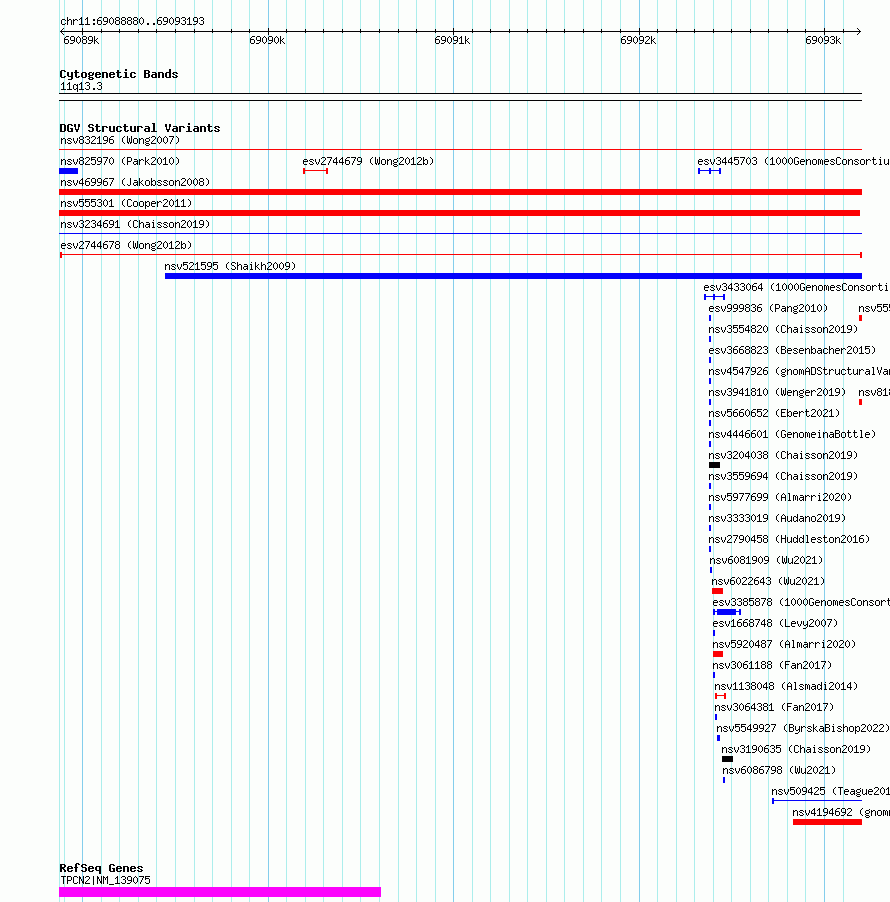The width and height of the screenshot is (890, 902).
Task: Click esv3445703 1000GenomesConsortium variant label
Action: coord(793,162)
